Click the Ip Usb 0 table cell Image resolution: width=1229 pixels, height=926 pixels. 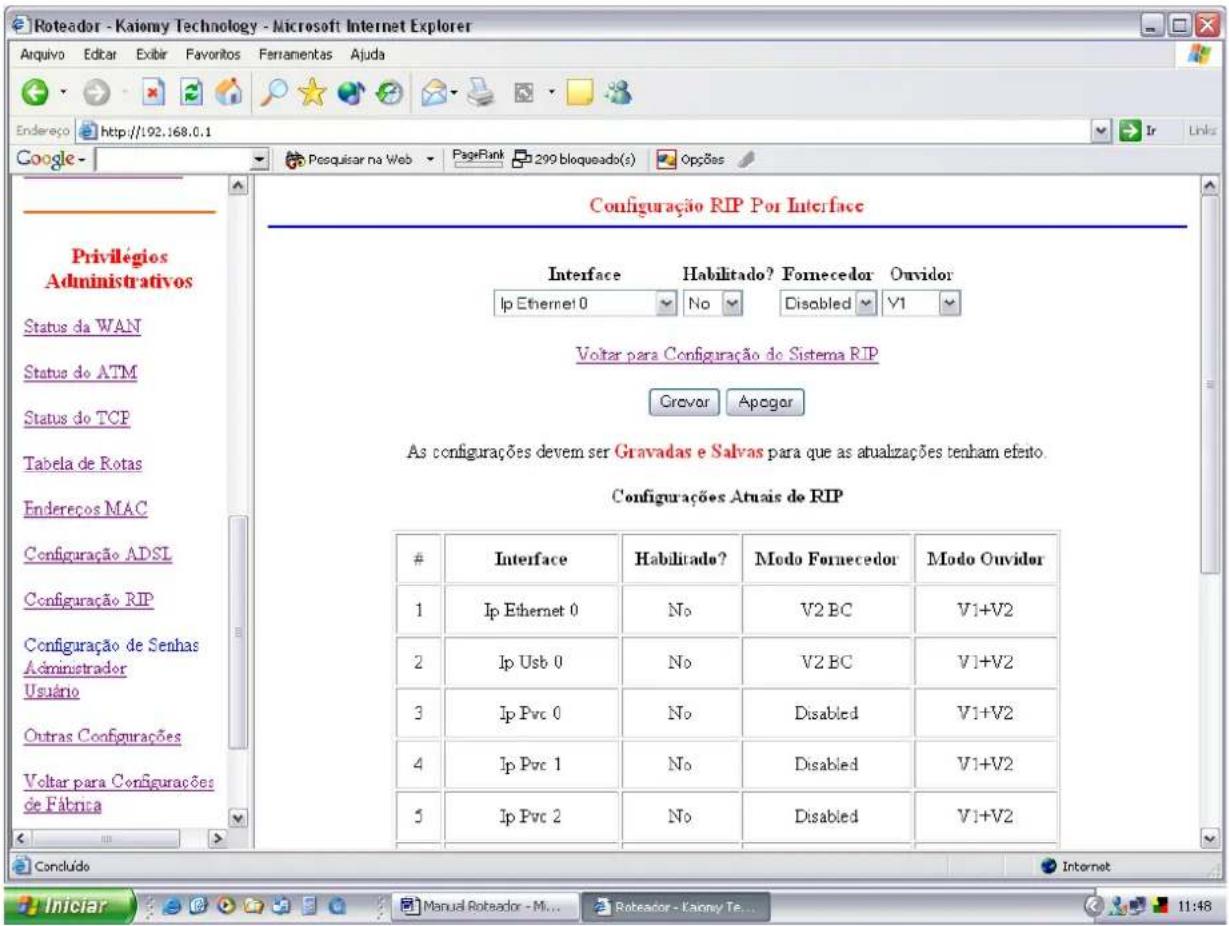[x=533, y=662]
